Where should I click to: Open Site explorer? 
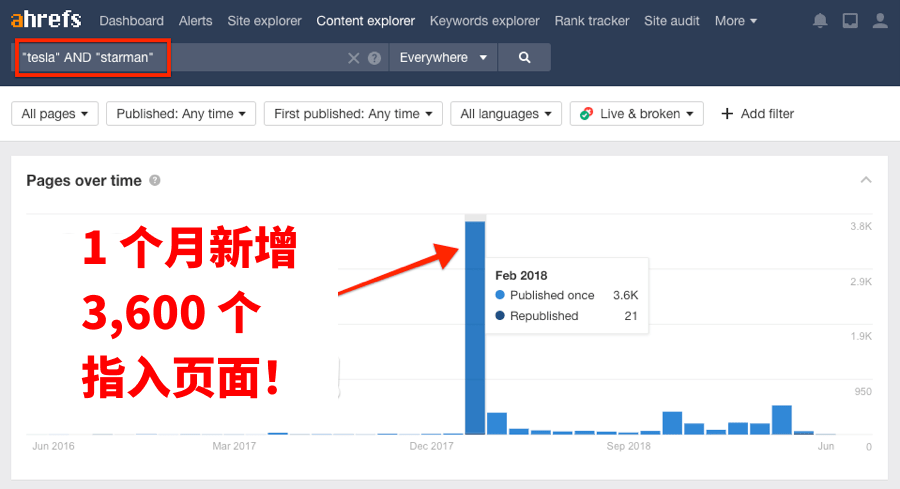(x=264, y=21)
